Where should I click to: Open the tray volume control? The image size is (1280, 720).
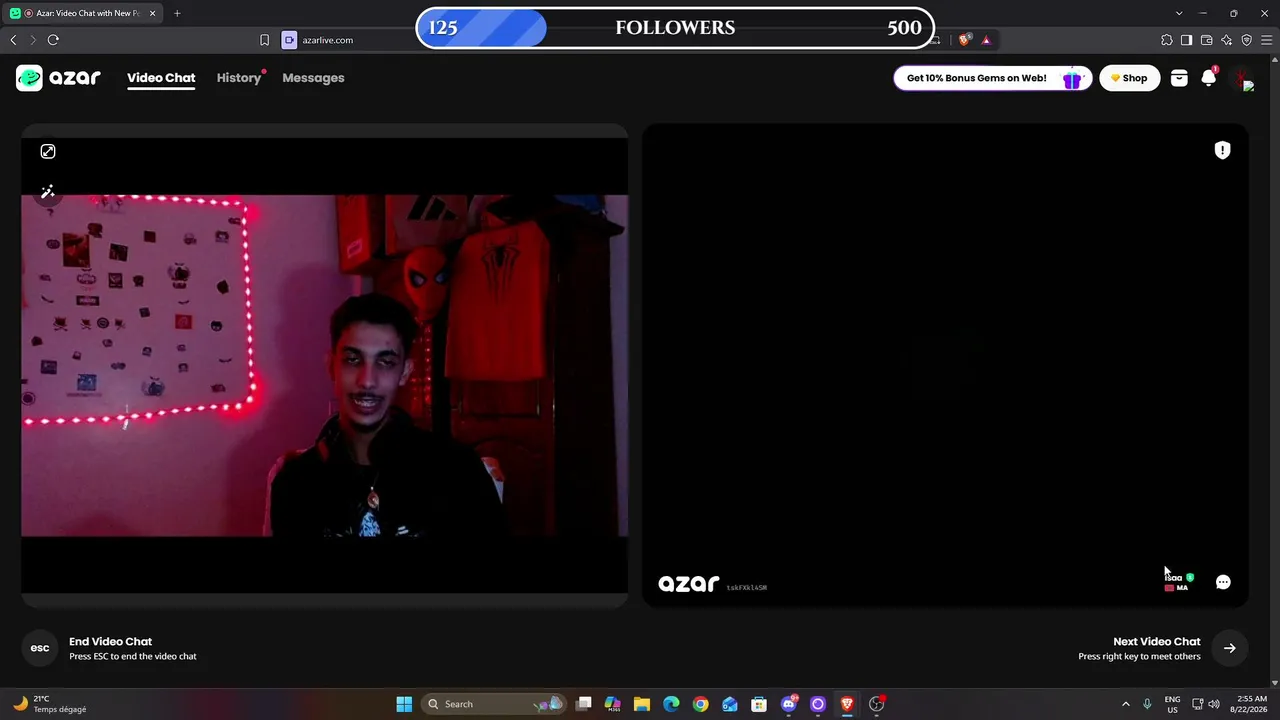pos(1214,704)
